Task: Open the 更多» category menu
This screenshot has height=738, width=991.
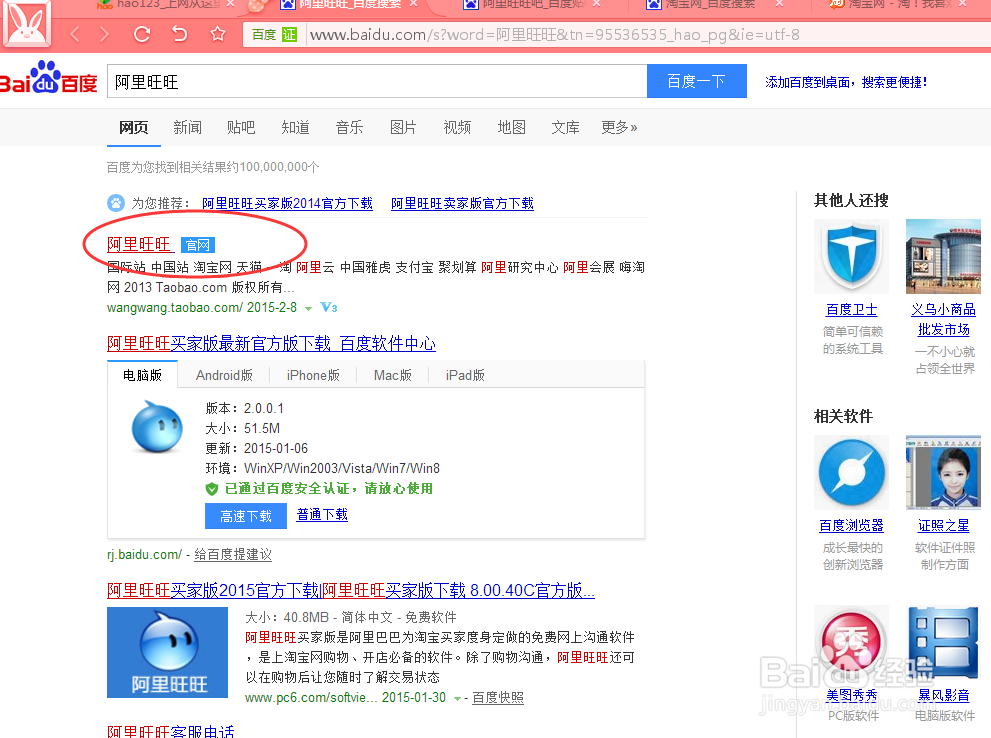Action: point(619,127)
